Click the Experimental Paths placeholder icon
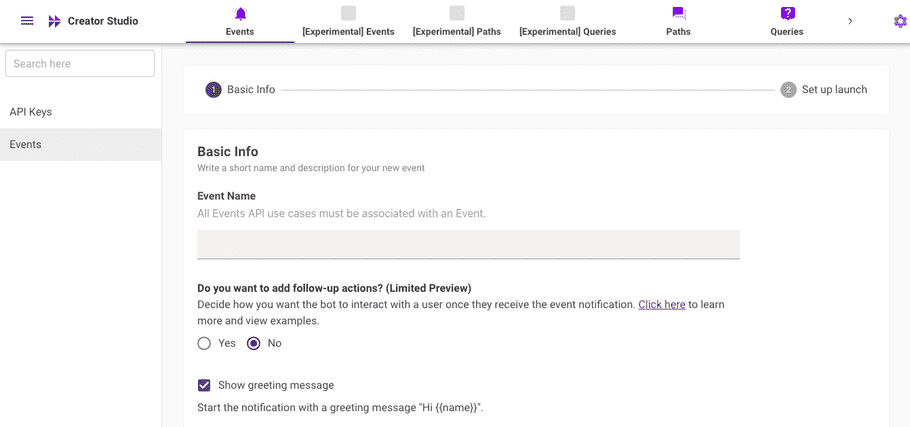 point(457,13)
